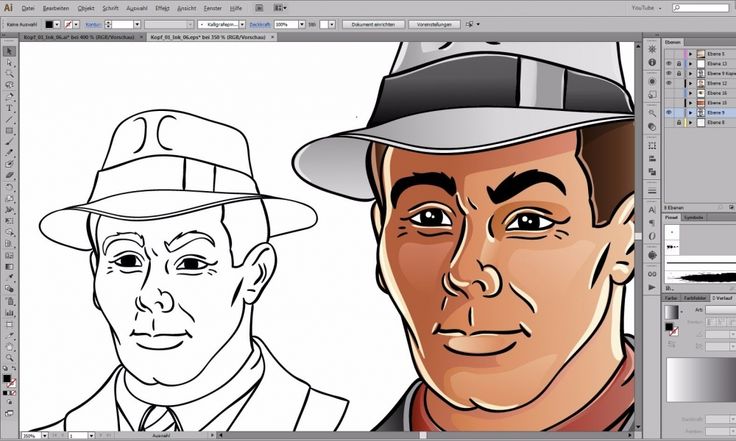Select the Pen tool
Image resolution: width=736 pixels, height=441 pixels.
pos(9,97)
